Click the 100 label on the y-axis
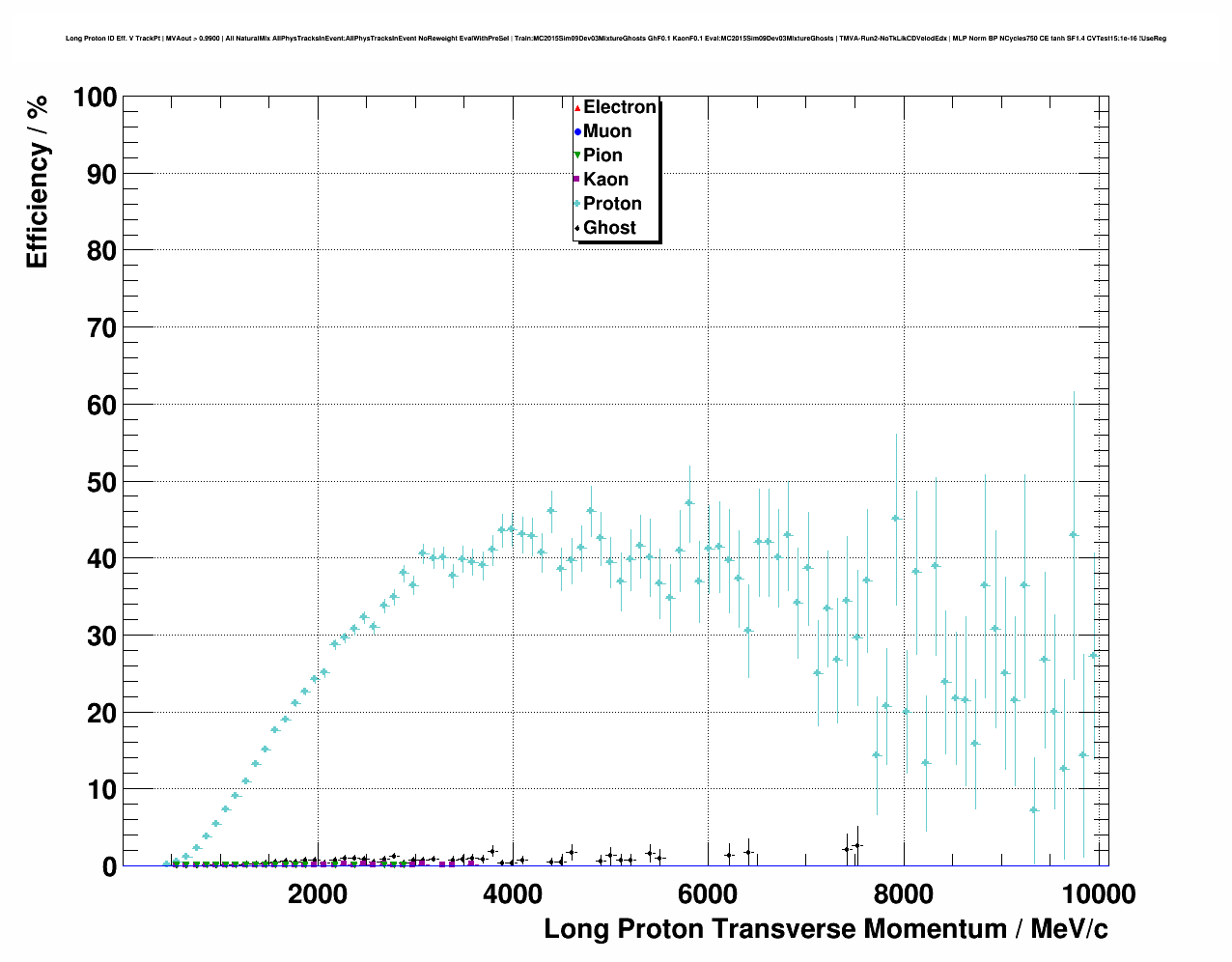 click(95, 98)
